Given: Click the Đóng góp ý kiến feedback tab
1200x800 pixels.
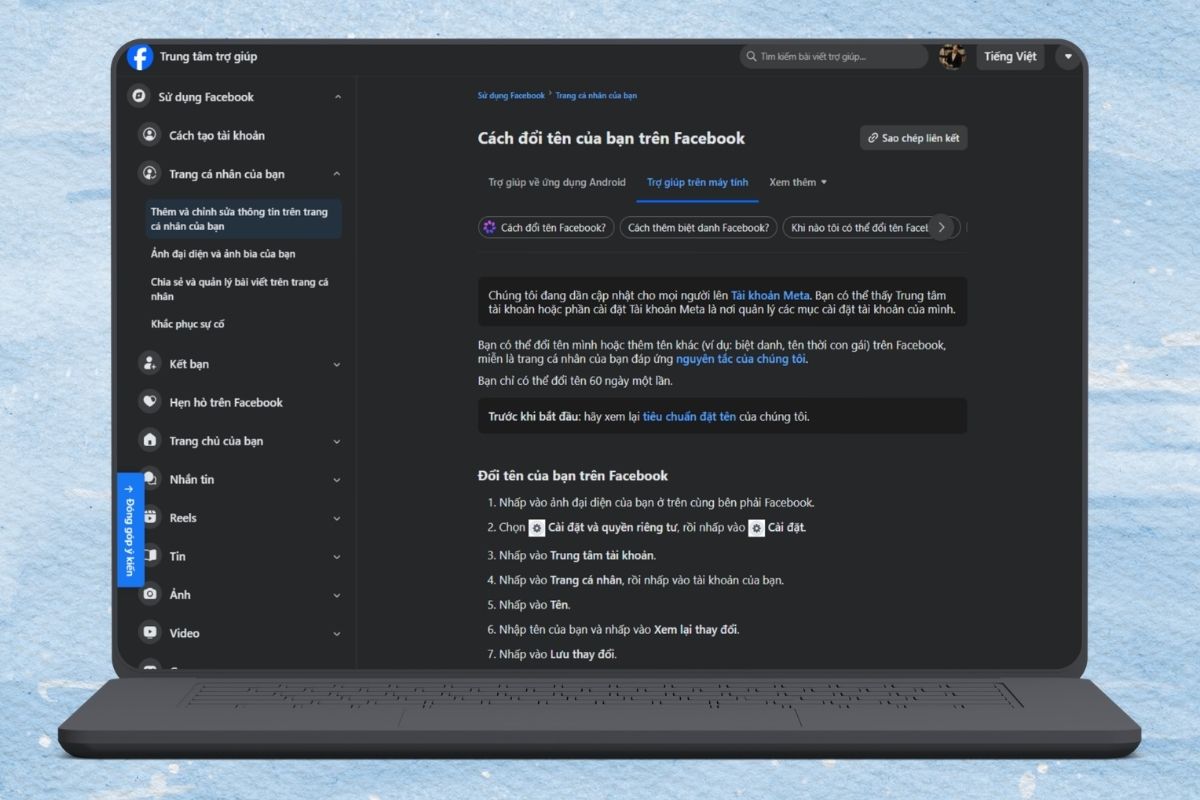Looking at the screenshot, I should [x=129, y=529].
